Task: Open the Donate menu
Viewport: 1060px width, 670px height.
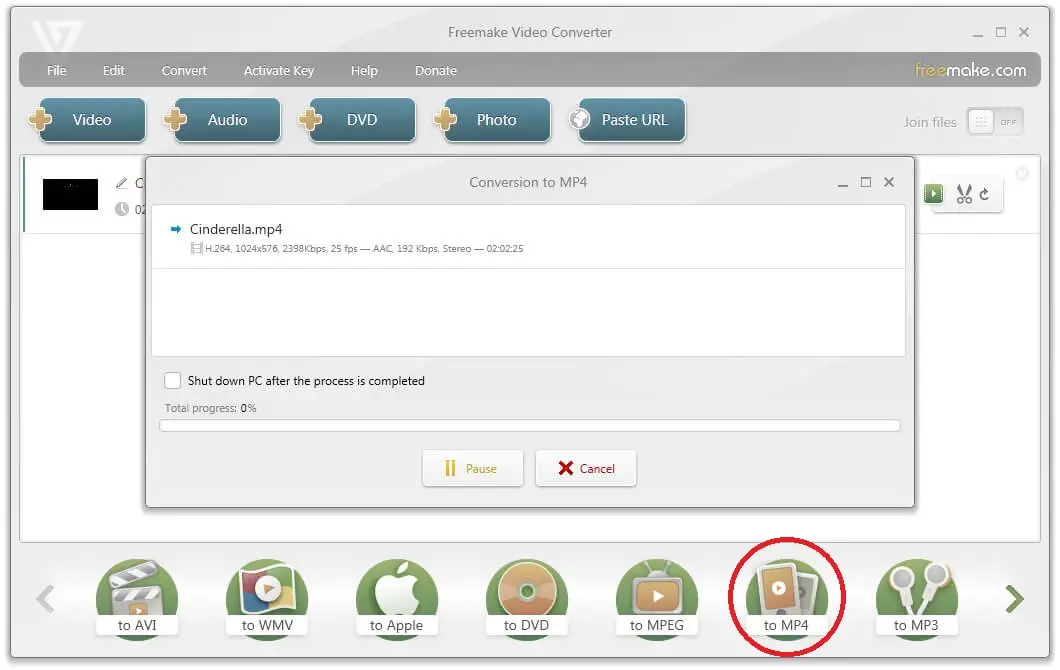Action: [435, 70]
